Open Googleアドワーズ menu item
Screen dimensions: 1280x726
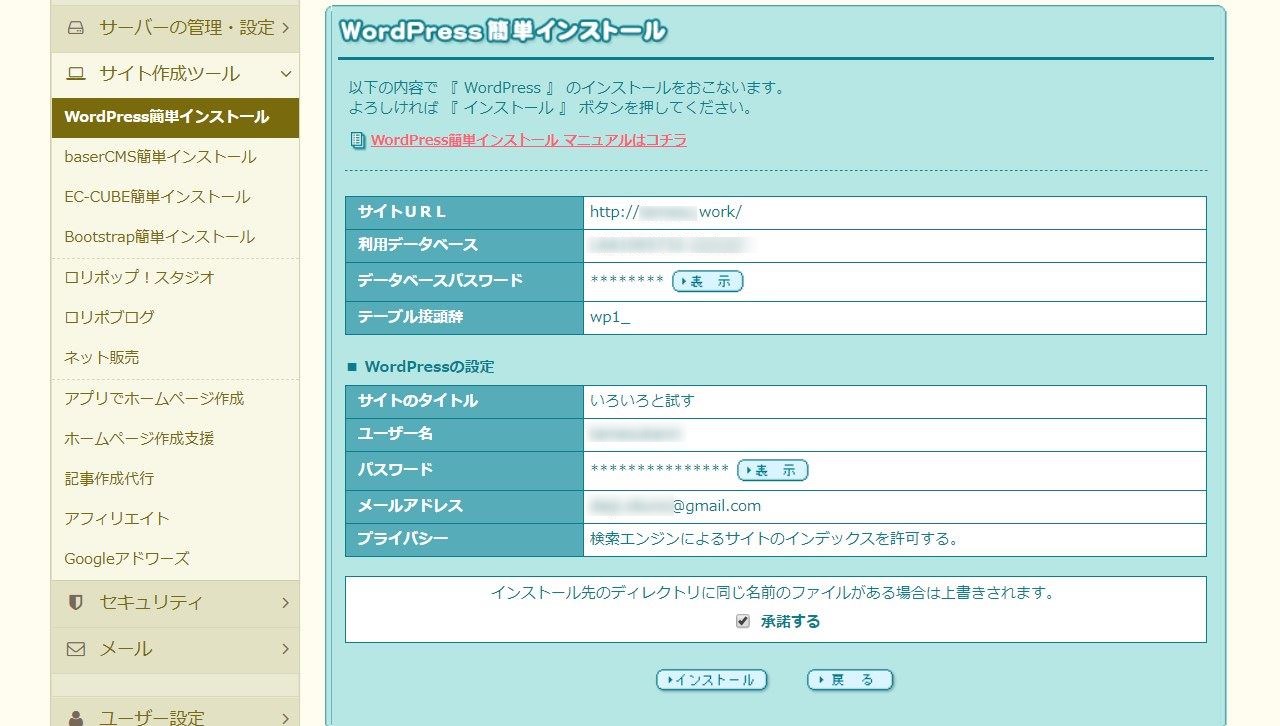[x=175, y=558]
